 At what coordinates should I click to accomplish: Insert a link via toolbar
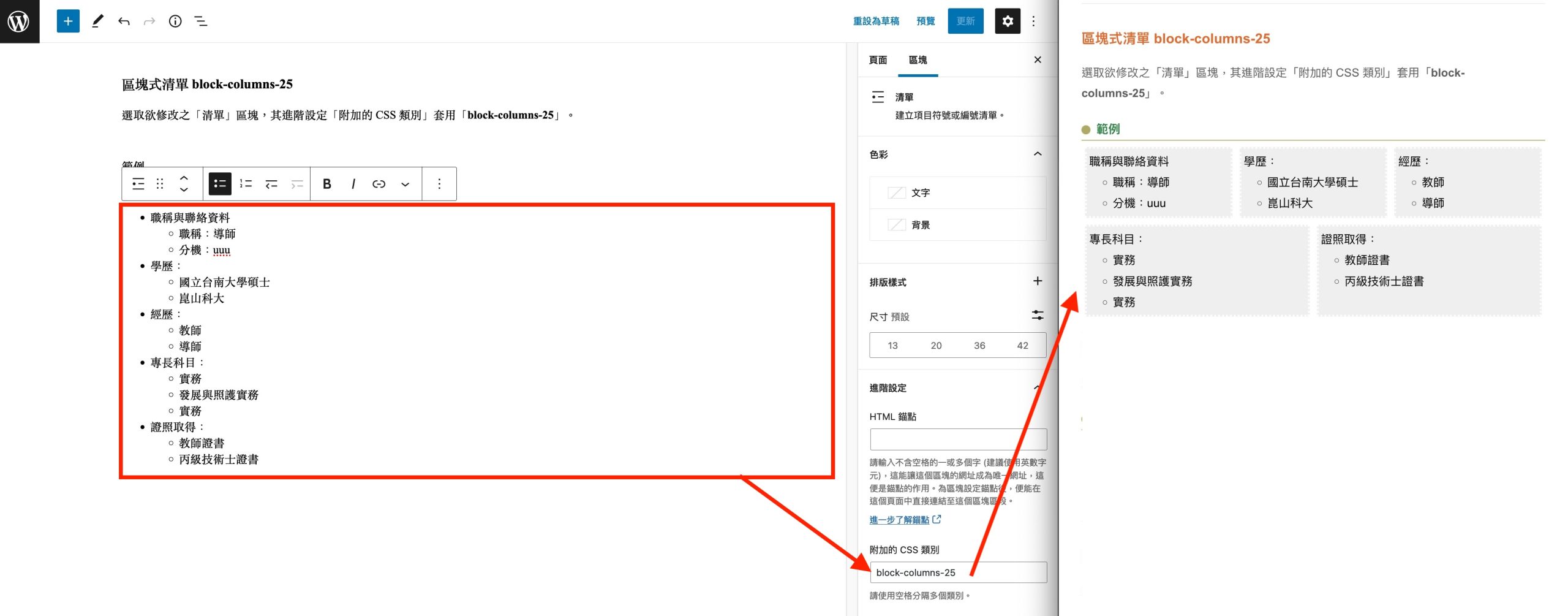379,184
